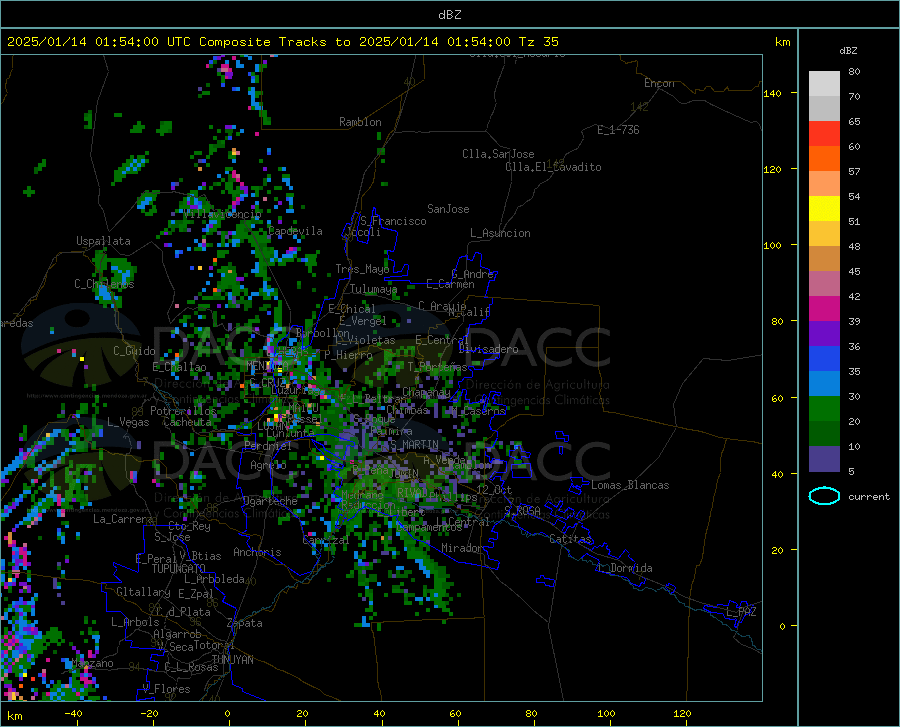Click the magenta 42 dBZ legend swatch

[824, 309]
